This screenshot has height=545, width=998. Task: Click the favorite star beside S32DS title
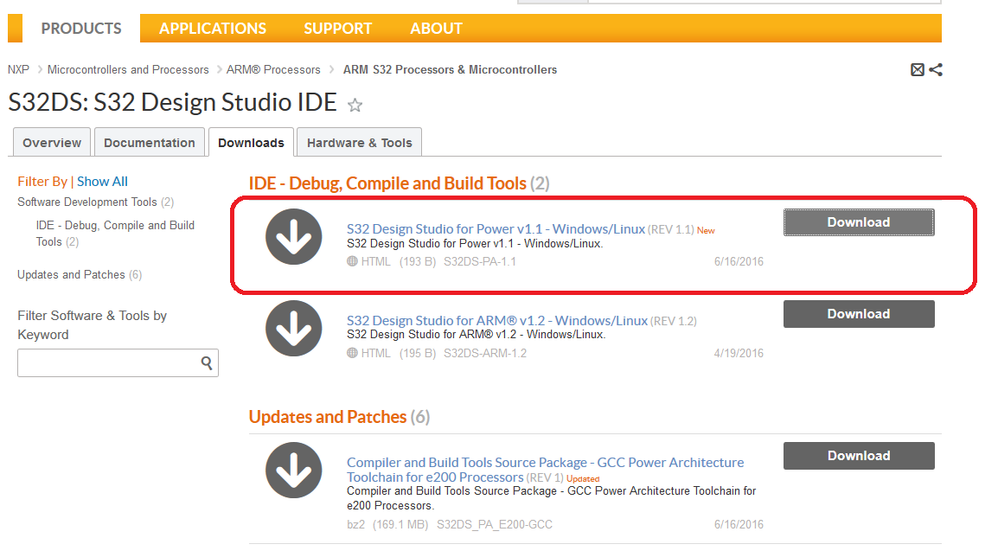pyautogui.click(x=355, y=105)
